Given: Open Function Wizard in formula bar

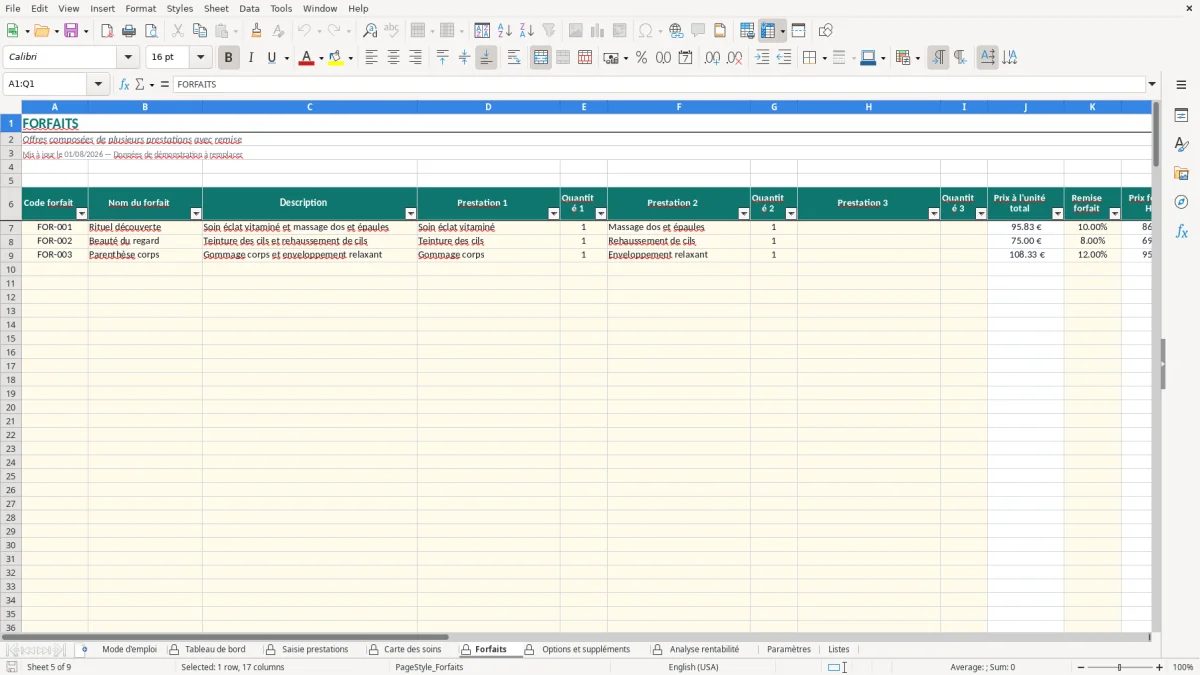Looking at the screenshot, I should (124, 85).
